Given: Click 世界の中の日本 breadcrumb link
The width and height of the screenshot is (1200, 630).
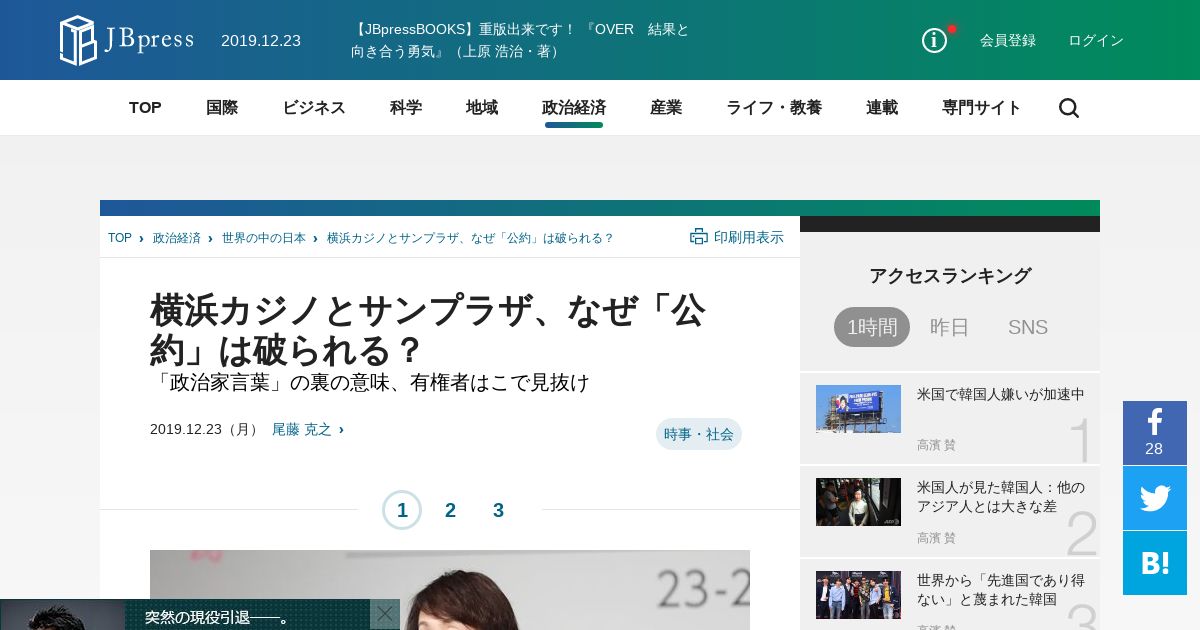Looking at the screenshot, I should (264, 238).
